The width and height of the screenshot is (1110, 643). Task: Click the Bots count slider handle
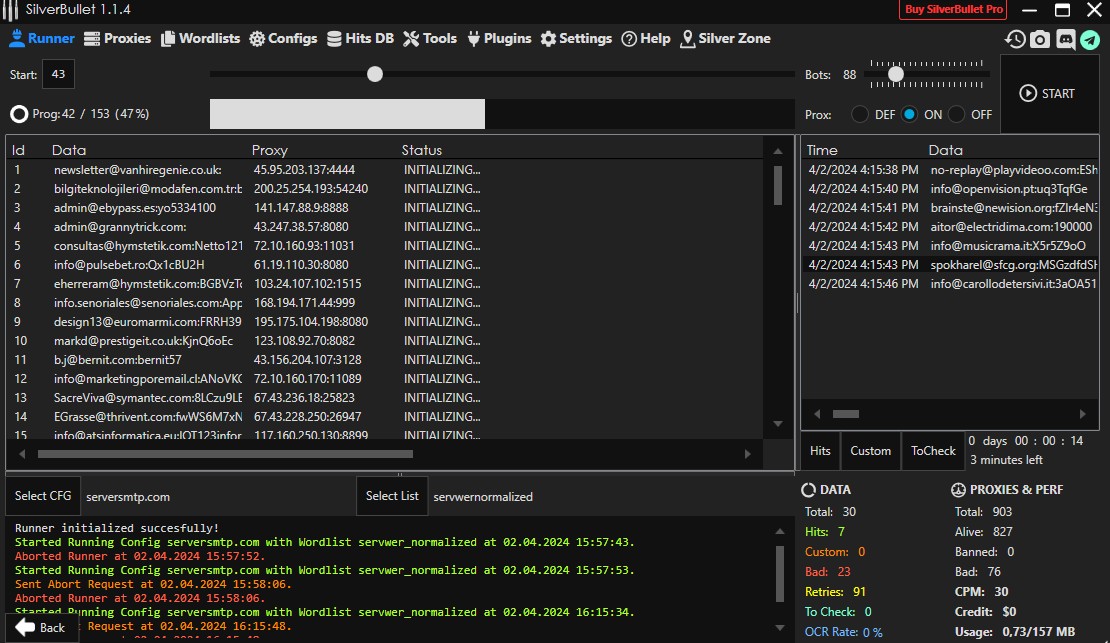click(896, 74)
